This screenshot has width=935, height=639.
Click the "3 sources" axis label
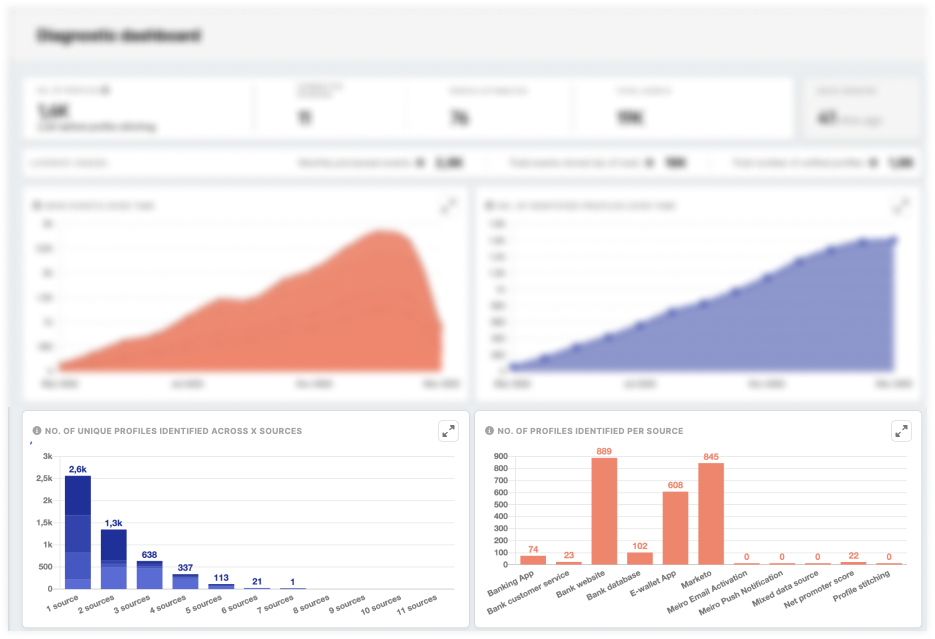pyautogui.click(x=132, y=603)
